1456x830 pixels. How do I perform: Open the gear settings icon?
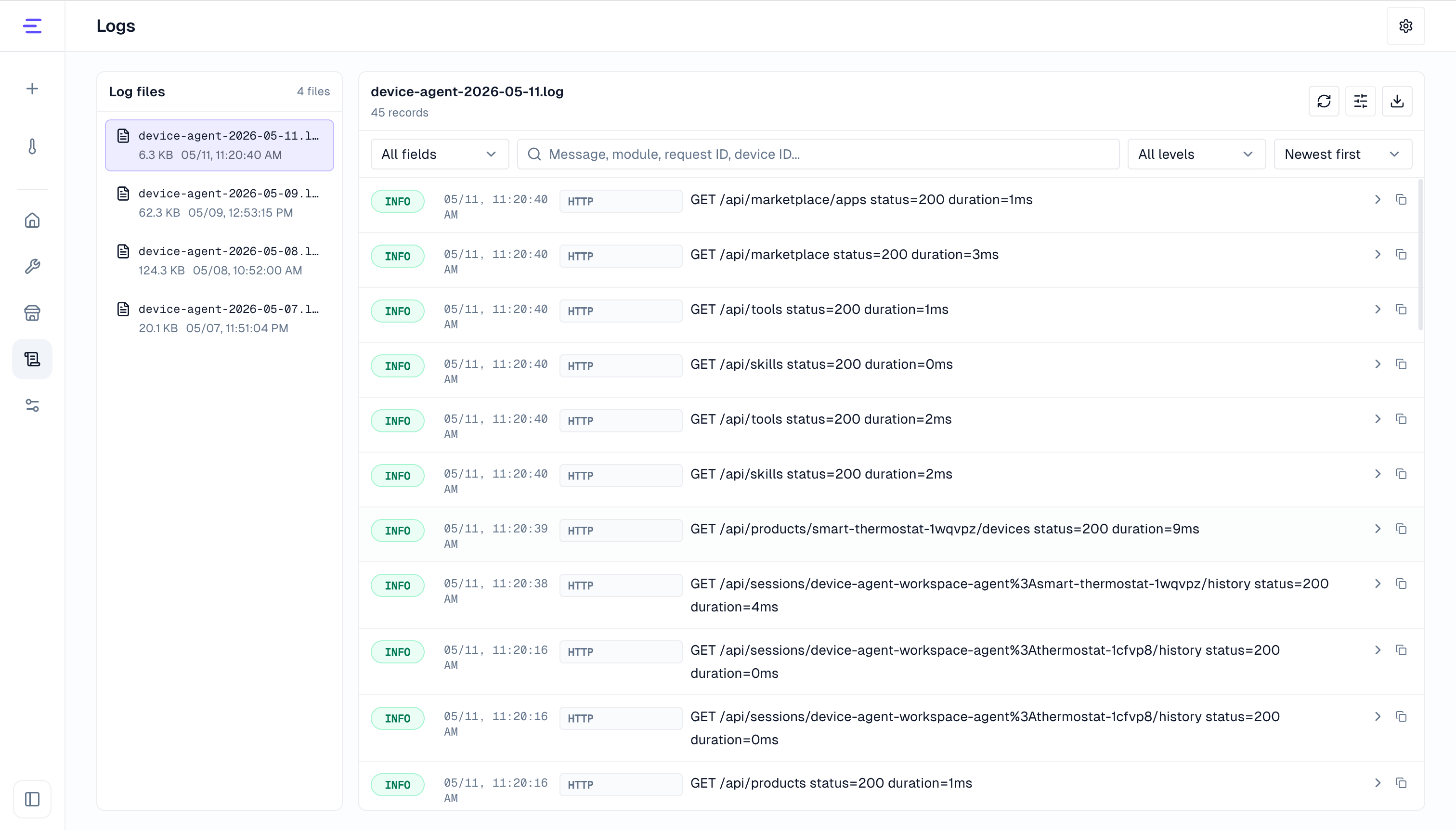1405,26
